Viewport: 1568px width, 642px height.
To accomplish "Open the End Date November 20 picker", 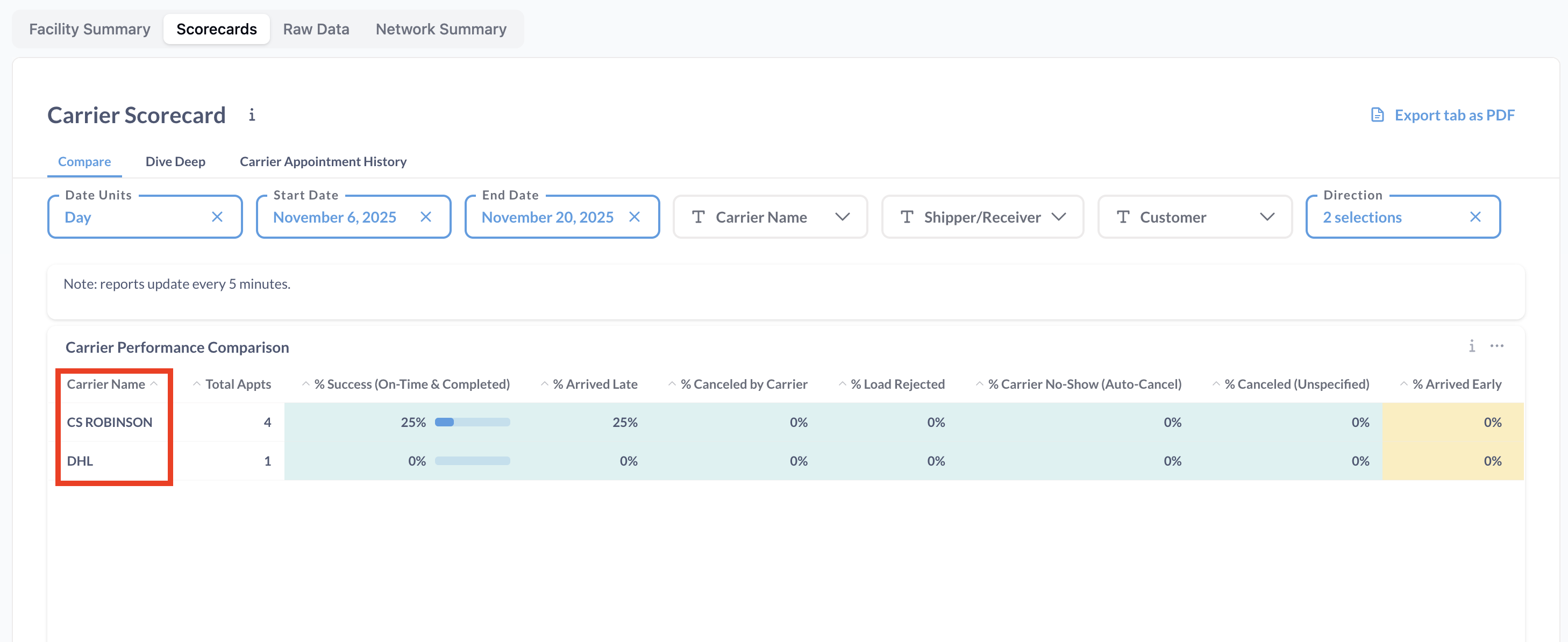I will click(562, 217).
